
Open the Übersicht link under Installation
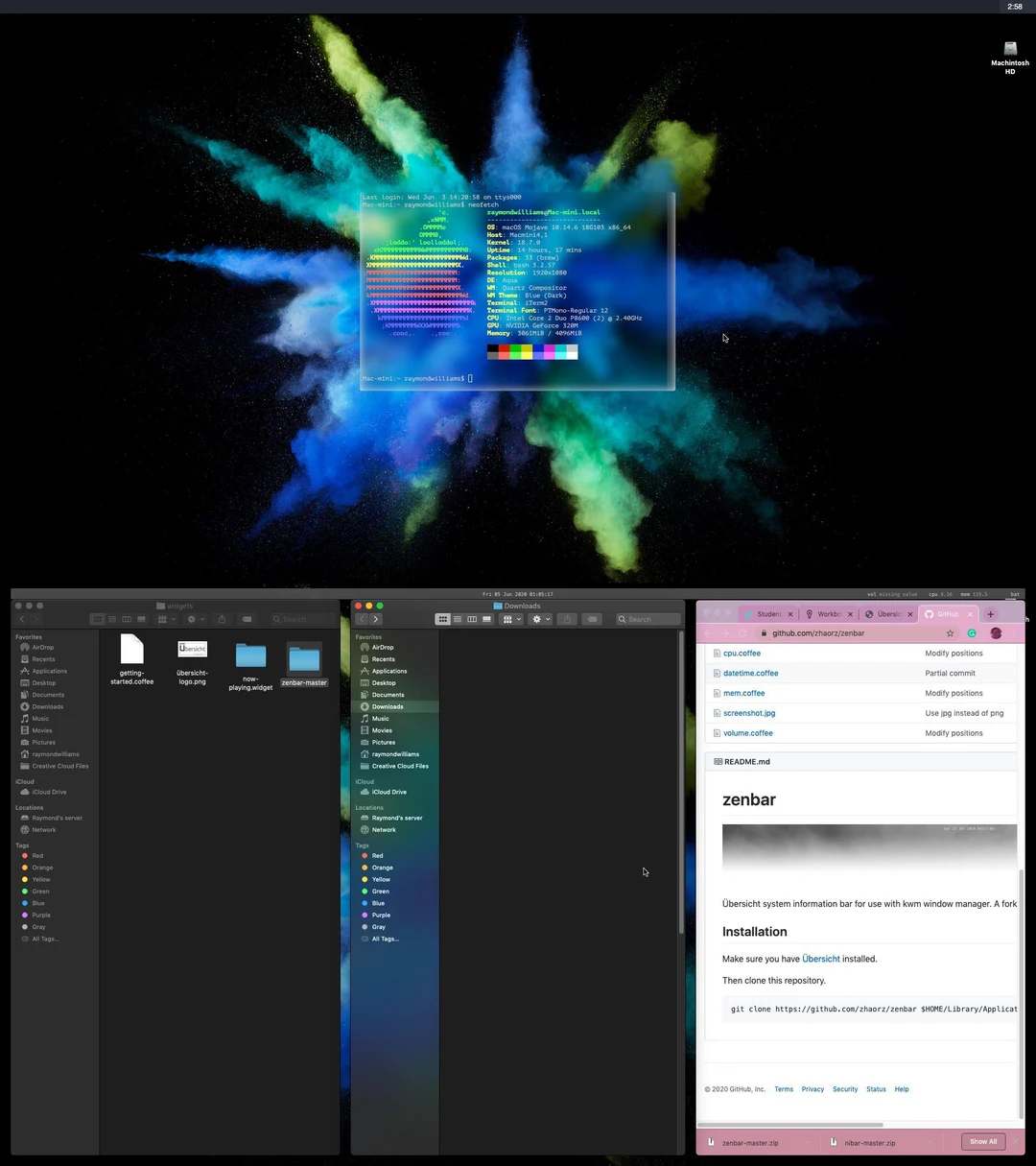point(820,958)
